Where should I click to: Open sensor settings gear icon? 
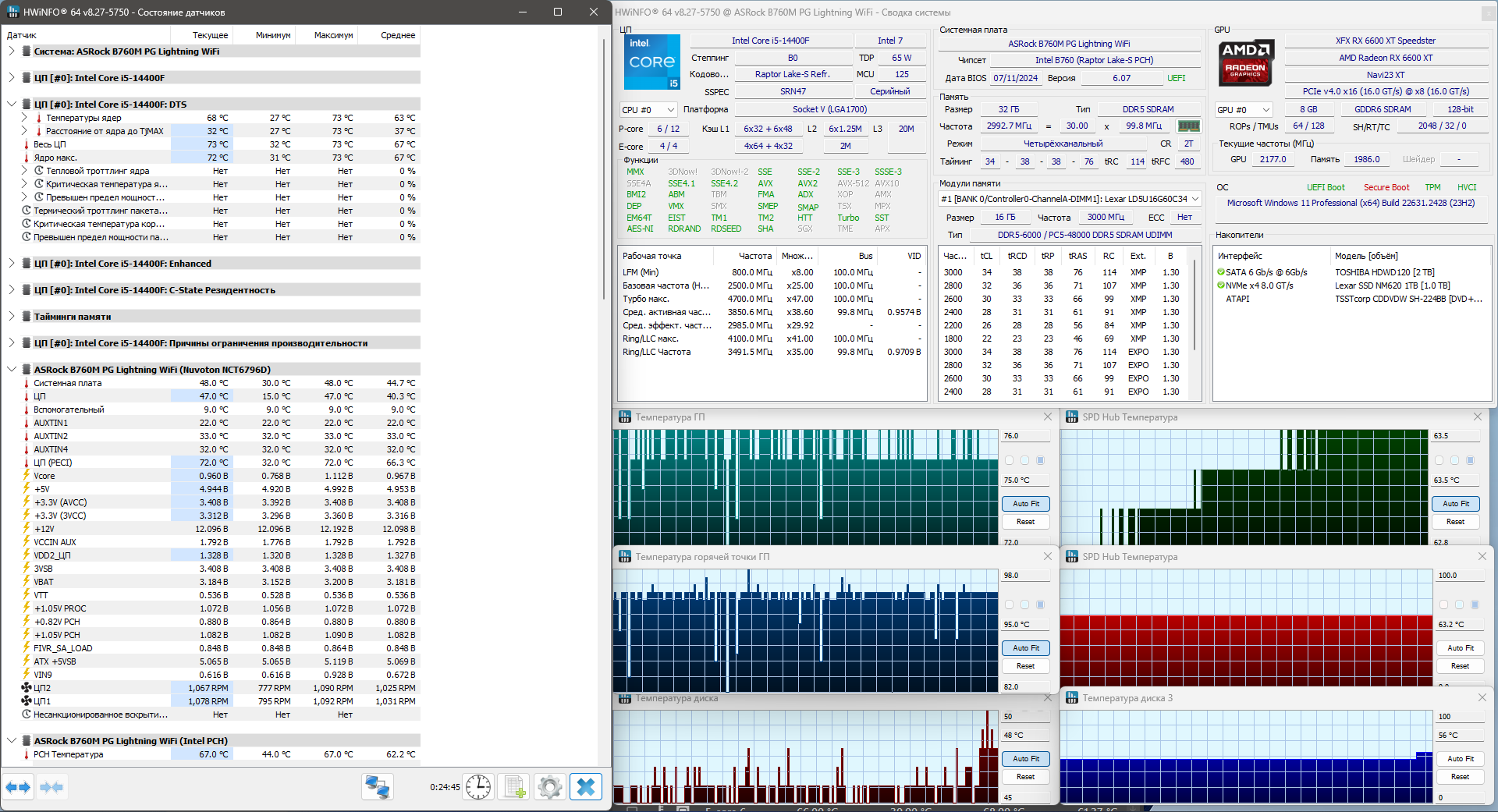(x=550, y=787)
